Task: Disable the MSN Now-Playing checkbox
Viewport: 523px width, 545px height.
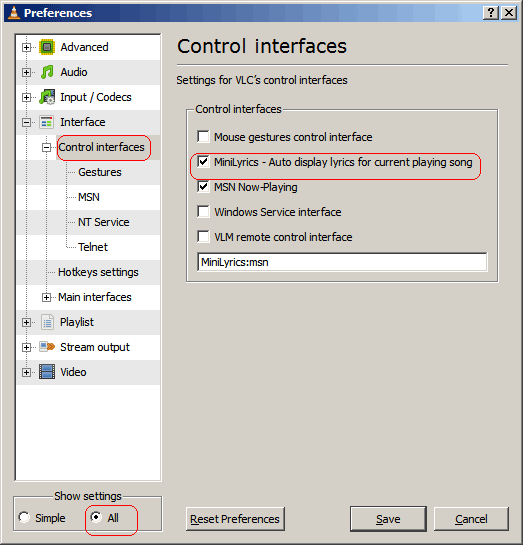Action: pyautogui.click(x=203, y=187)
